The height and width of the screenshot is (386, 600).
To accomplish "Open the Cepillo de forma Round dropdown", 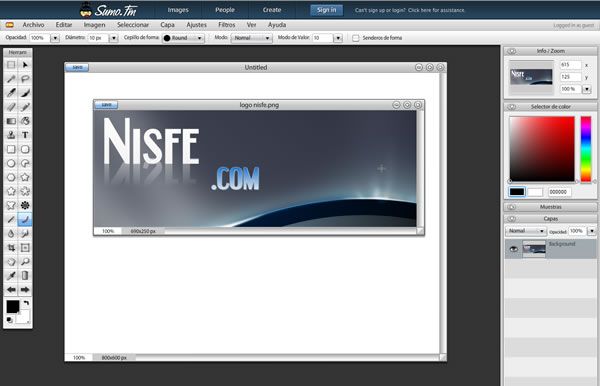I will coord(183,38).
